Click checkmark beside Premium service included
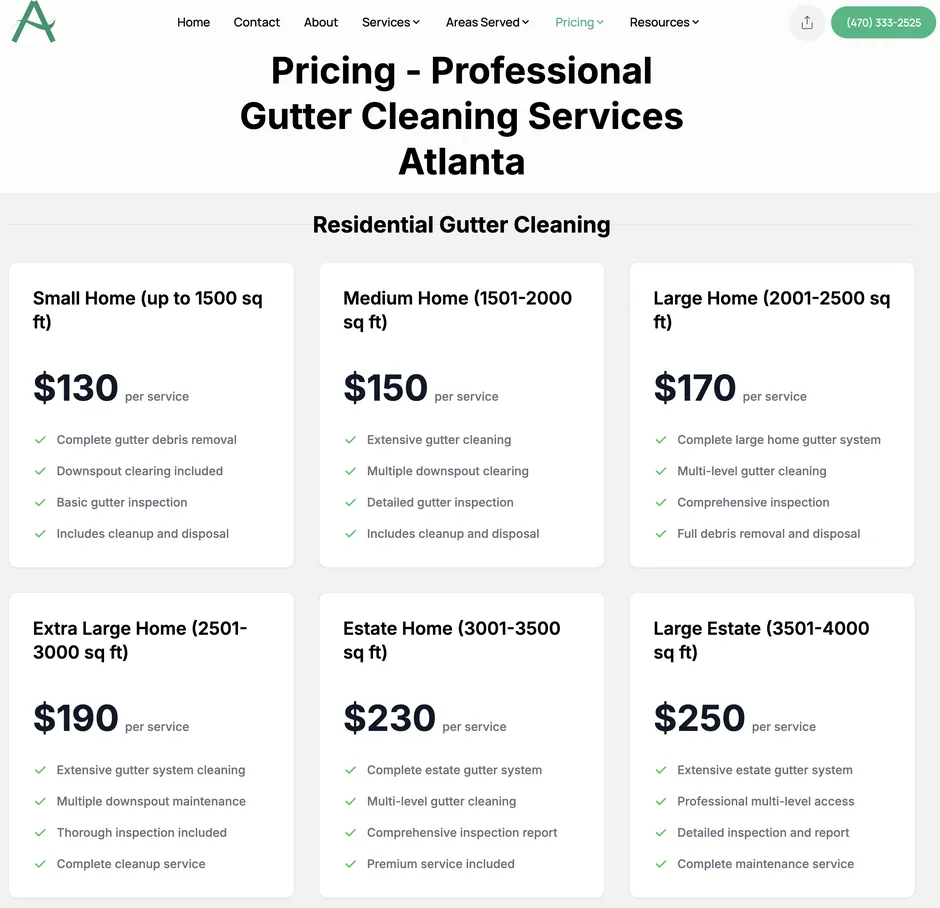 (351, 864)
